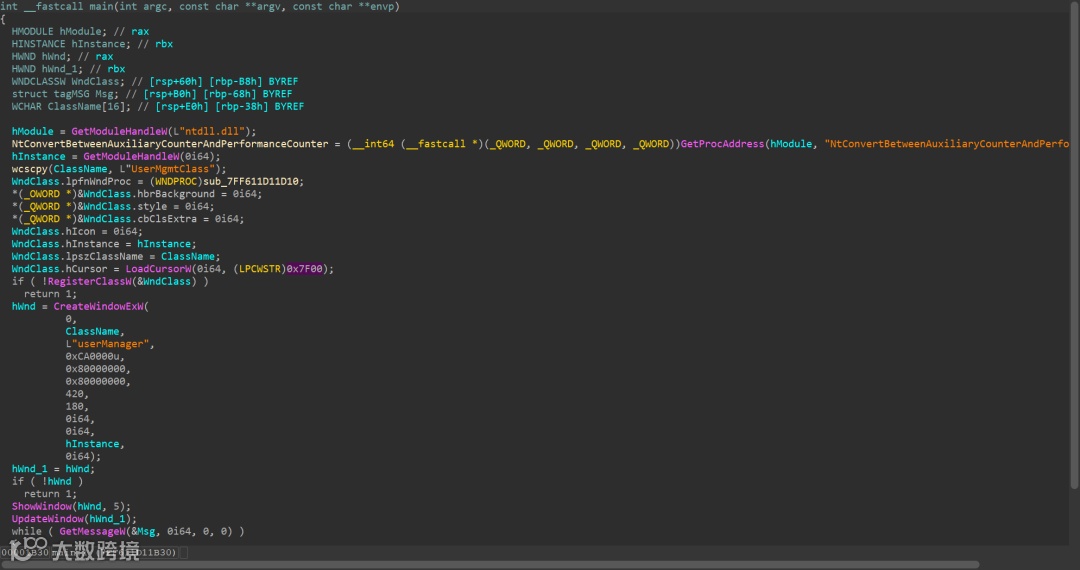Click the hInstance argument inside CreateWindowExW
1080x570 pixels.
click(x=92, y=444)
